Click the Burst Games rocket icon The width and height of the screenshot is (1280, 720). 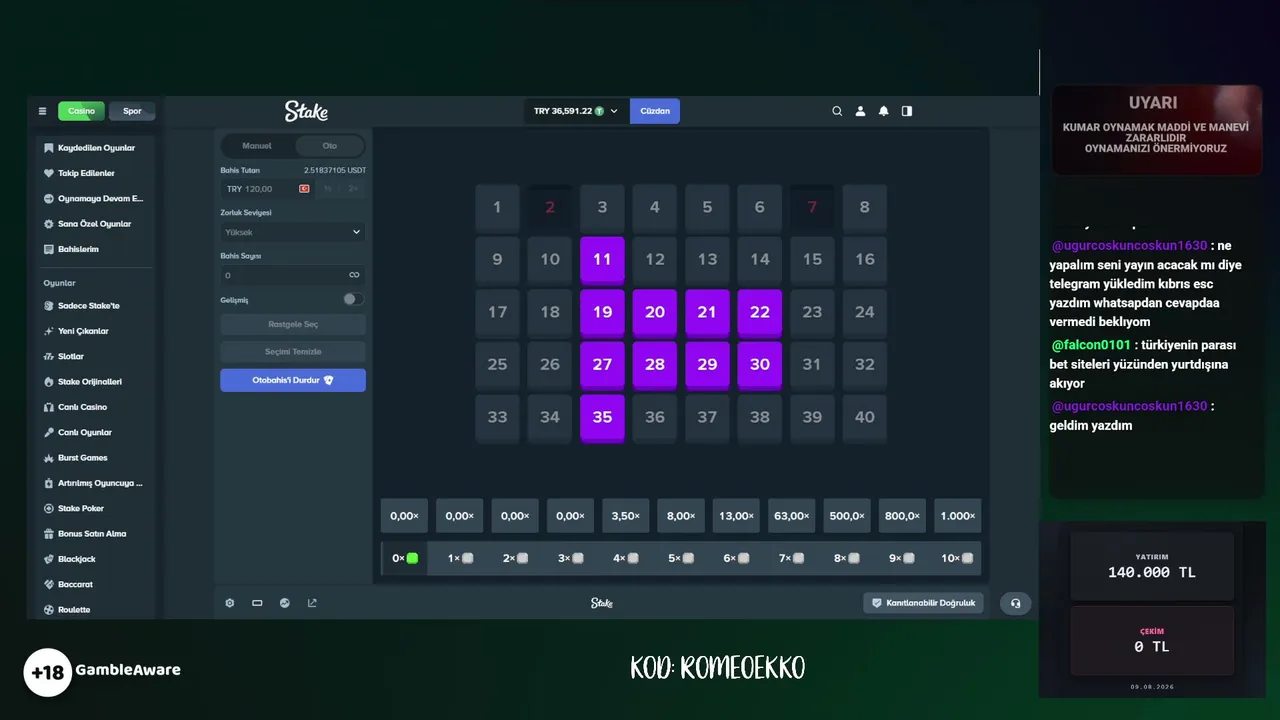point(49,458)
